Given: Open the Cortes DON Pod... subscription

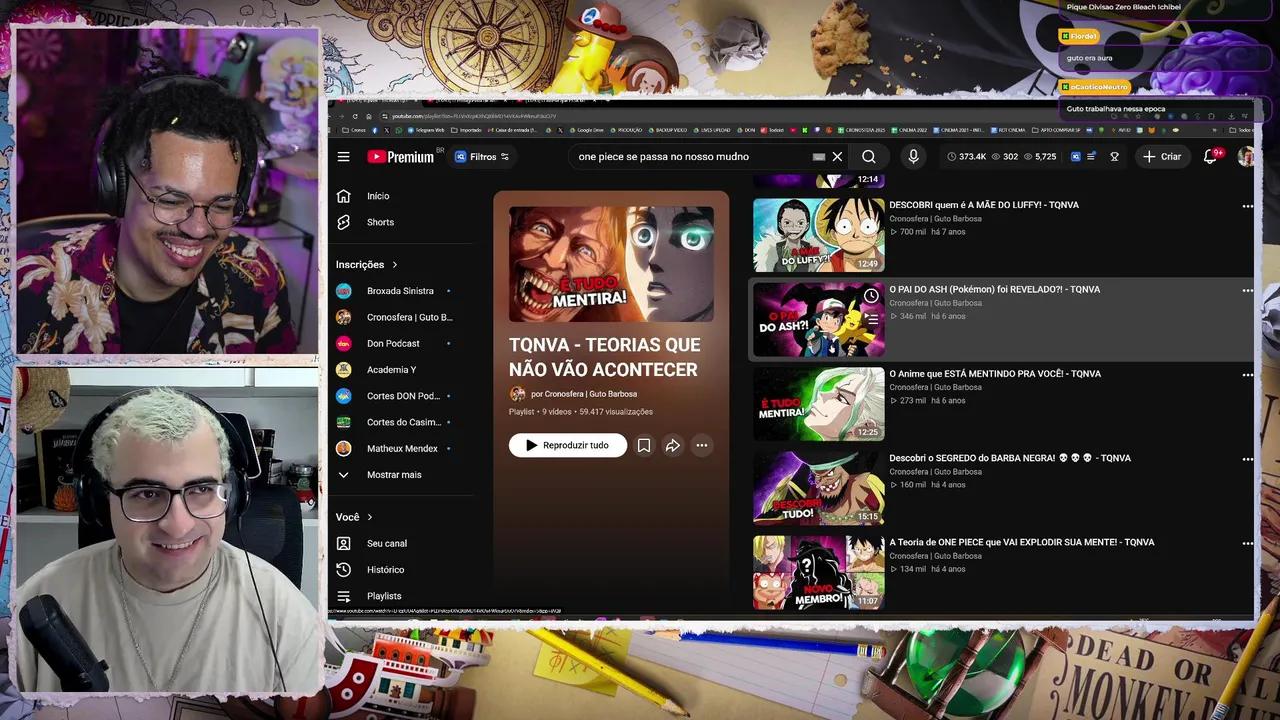Looking at the screenshot, I should tap(404, 396).
